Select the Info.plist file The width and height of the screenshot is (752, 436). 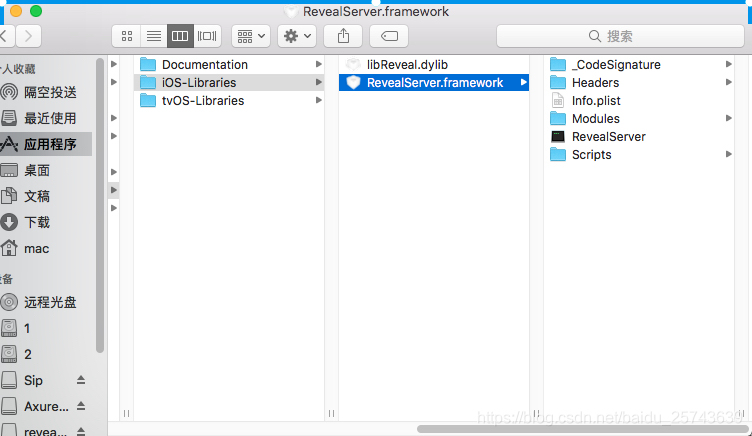click(x=641, y=101)
